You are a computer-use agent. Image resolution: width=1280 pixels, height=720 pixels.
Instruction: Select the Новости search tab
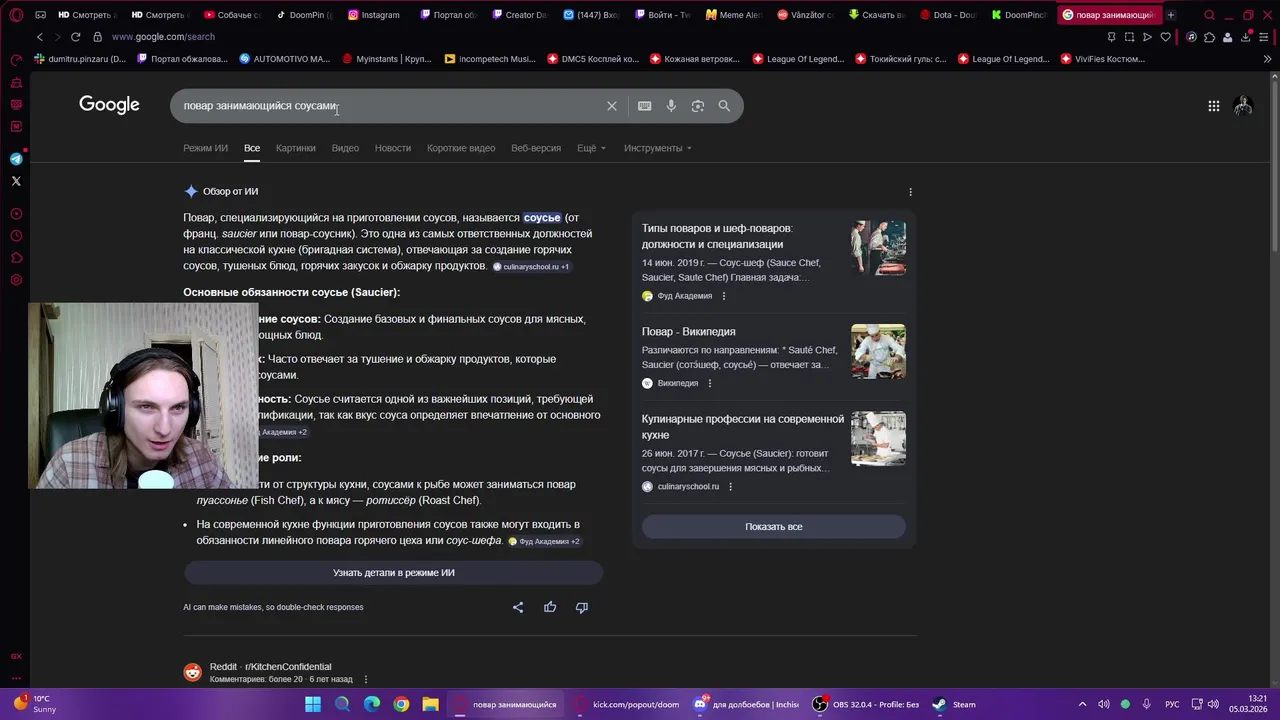click(x=393, y=148)
